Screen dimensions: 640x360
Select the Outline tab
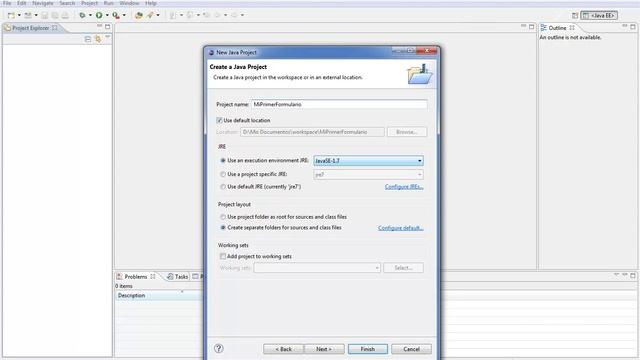(557, 28)
